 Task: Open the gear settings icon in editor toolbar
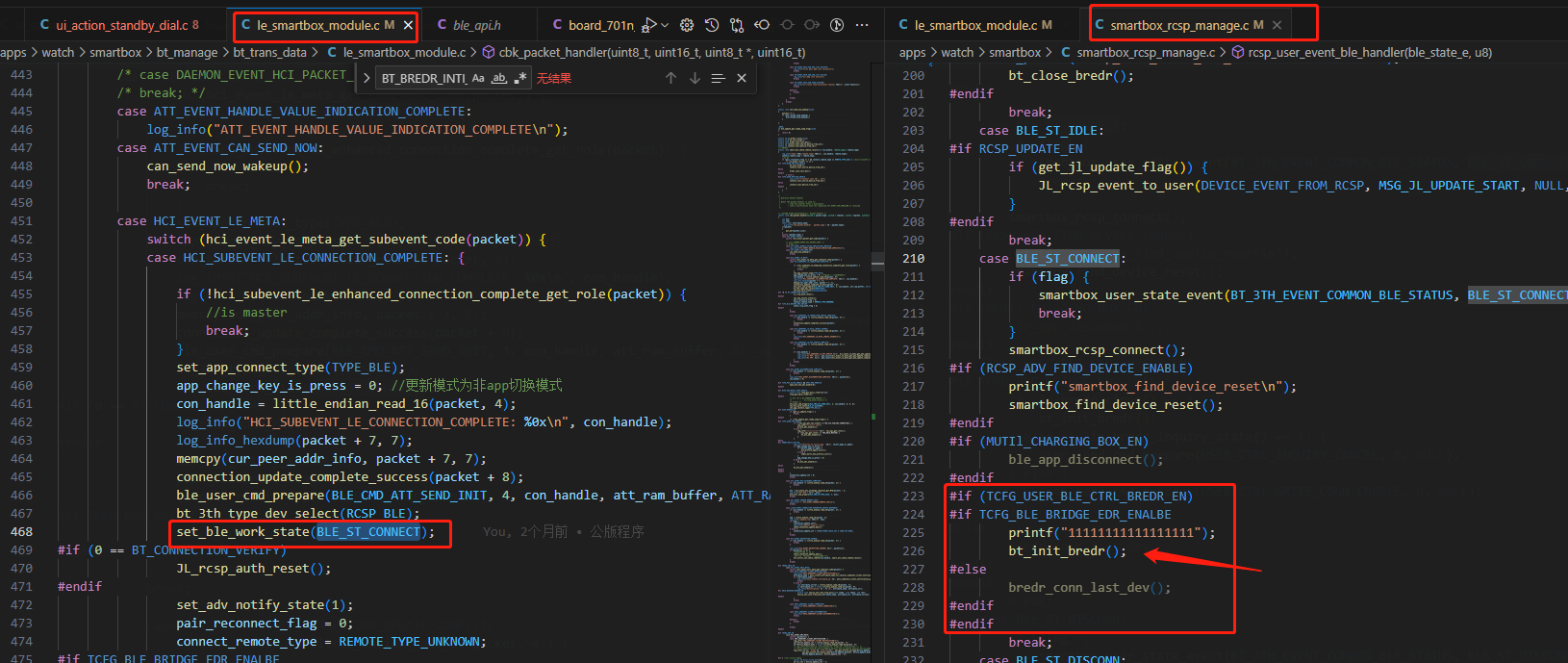[687, 25]
